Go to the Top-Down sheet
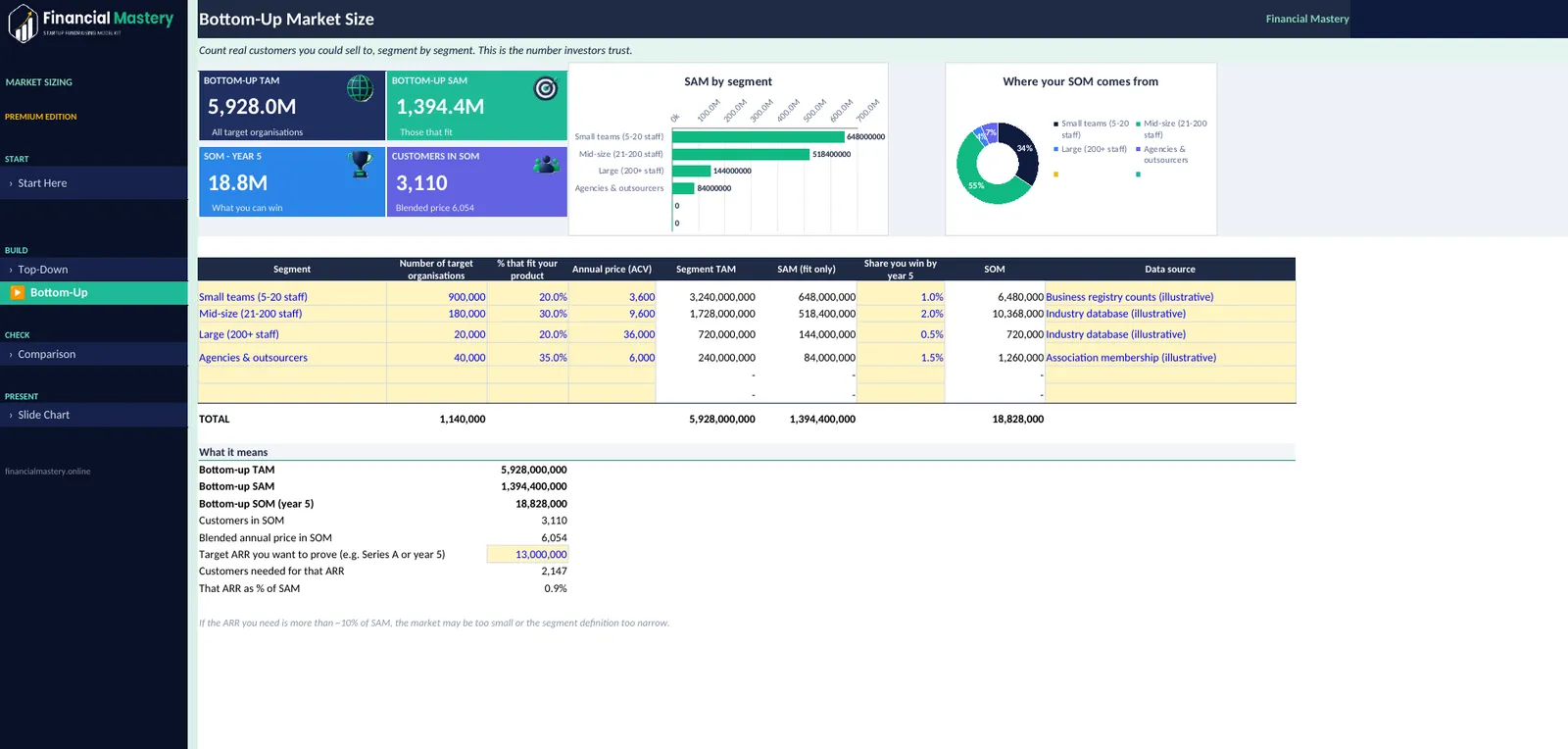The width and height of the screenshot is (1568, 749). coord(94,270)
